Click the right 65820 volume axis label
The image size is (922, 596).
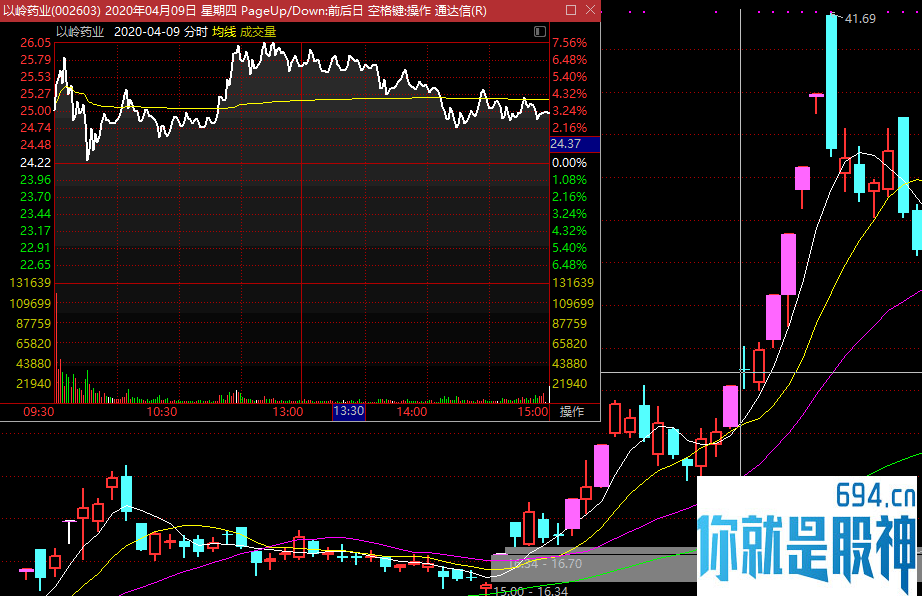tap(570, 344)
